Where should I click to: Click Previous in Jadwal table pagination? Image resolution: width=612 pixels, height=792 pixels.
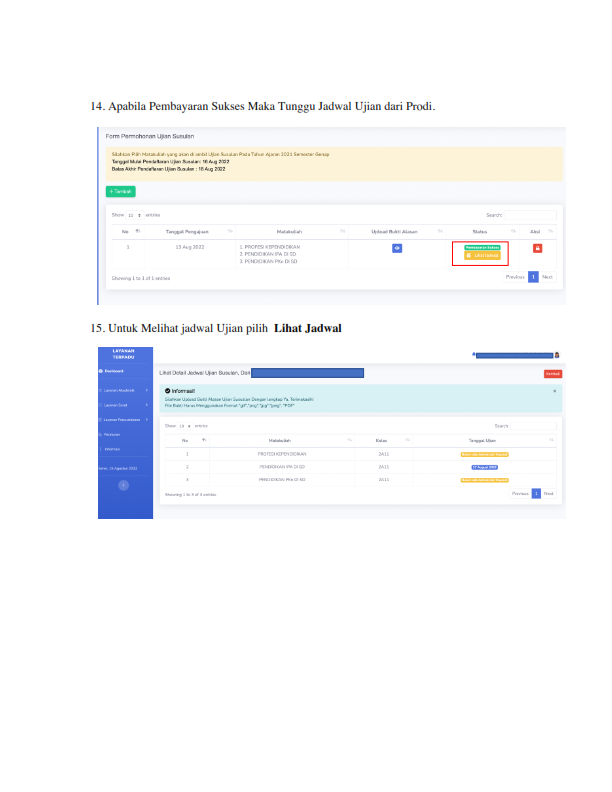pyautogui.click(x=520, y=493)
